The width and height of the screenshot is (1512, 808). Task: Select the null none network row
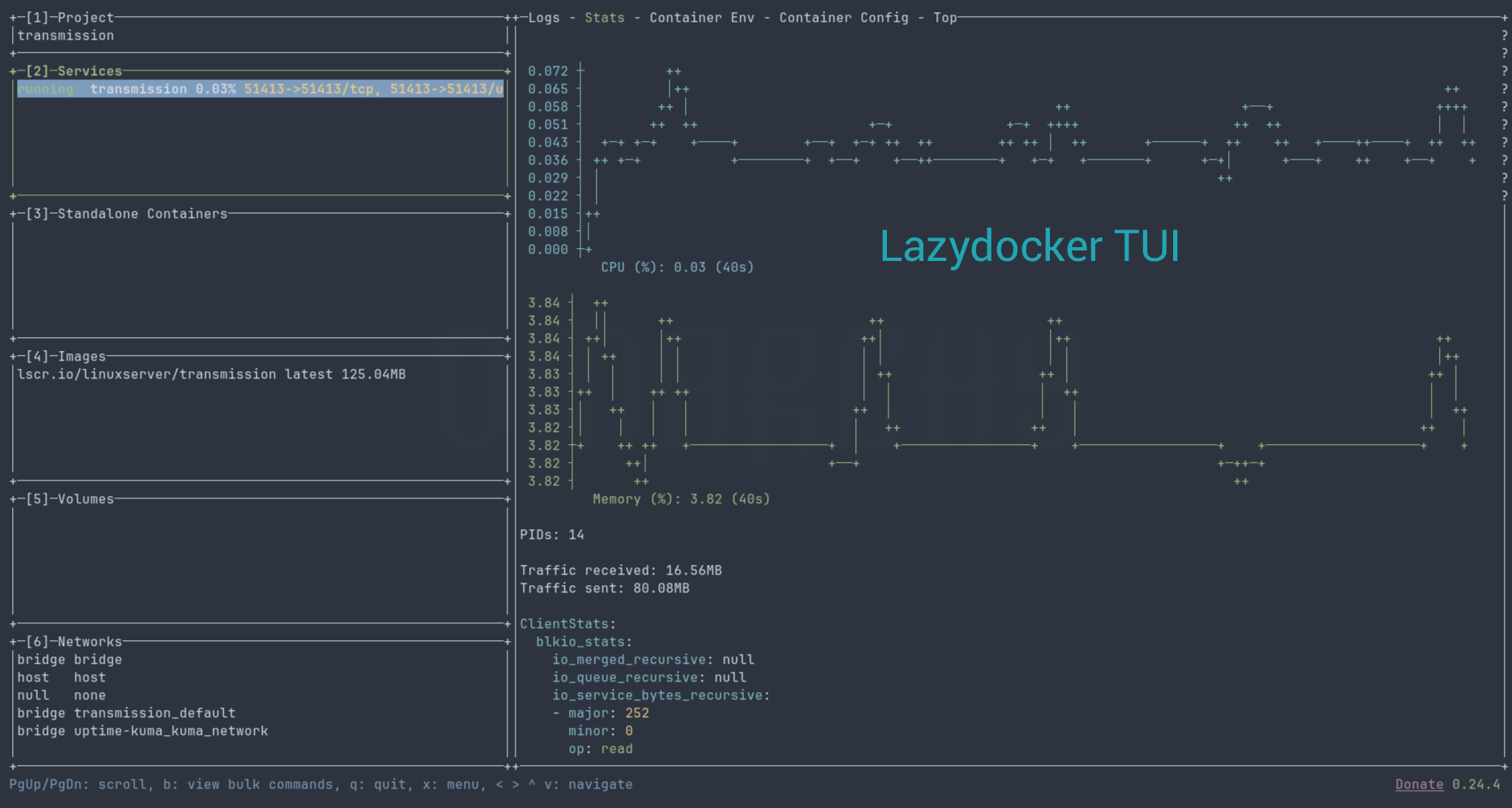62,695
